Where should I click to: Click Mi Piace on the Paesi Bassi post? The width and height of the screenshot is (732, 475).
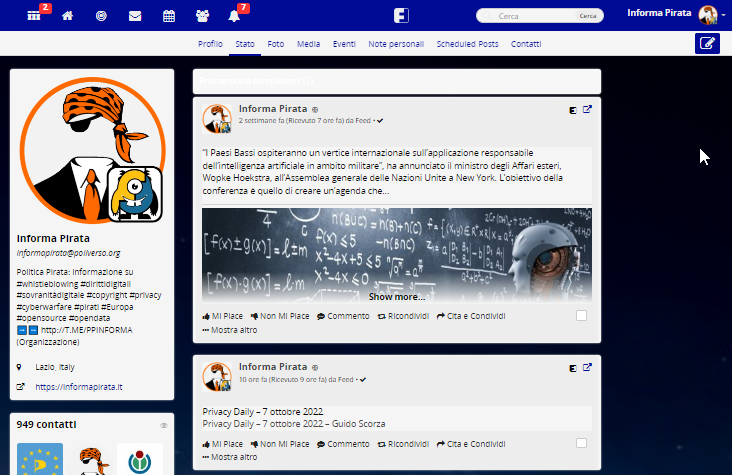(x=223, y=316)
